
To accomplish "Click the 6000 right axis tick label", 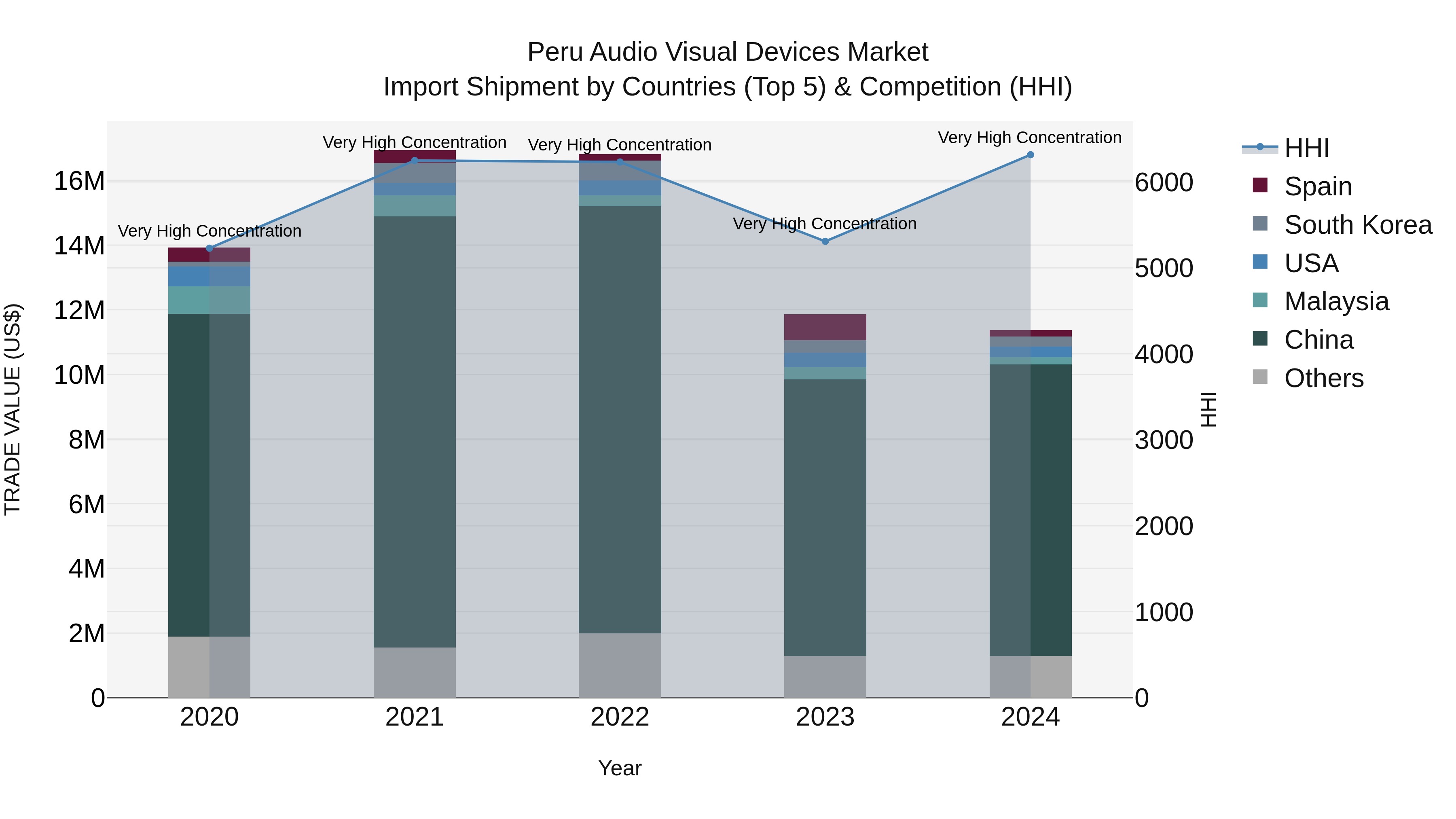I will 1164,182.
